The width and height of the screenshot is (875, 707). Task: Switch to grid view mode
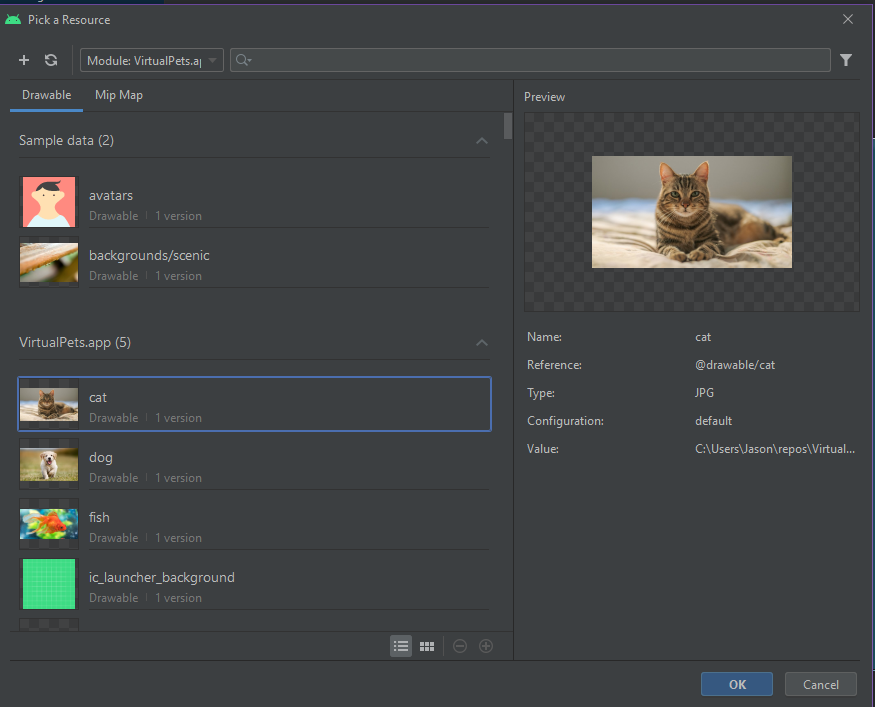click(x=427, y=646)
